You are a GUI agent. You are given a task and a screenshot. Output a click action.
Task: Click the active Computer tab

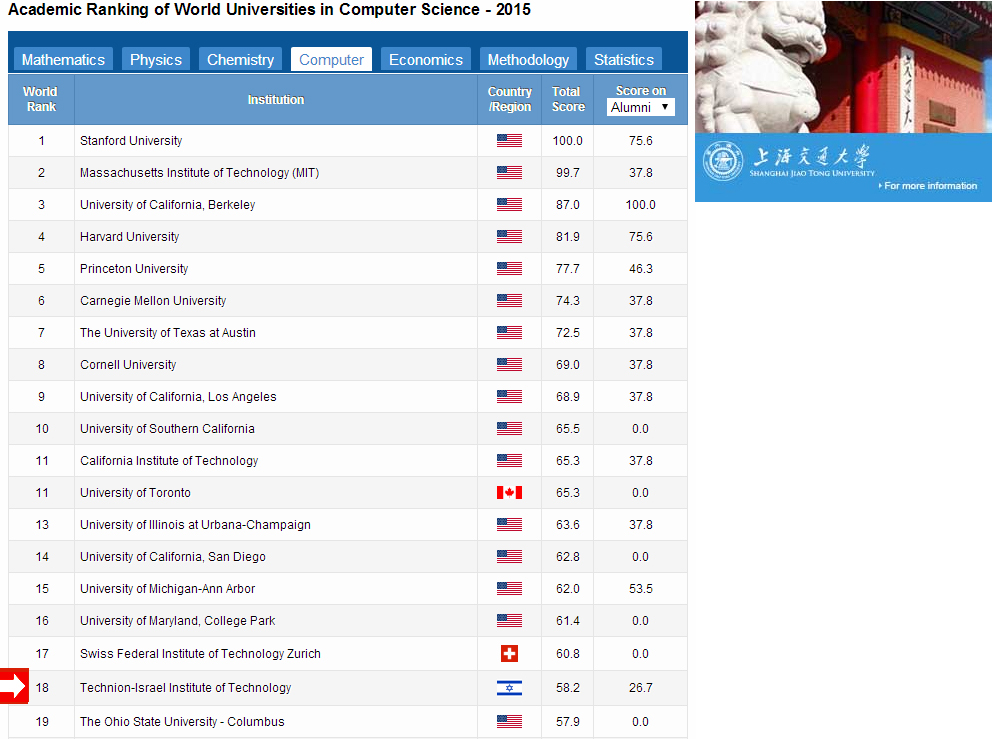pos(331,60)
